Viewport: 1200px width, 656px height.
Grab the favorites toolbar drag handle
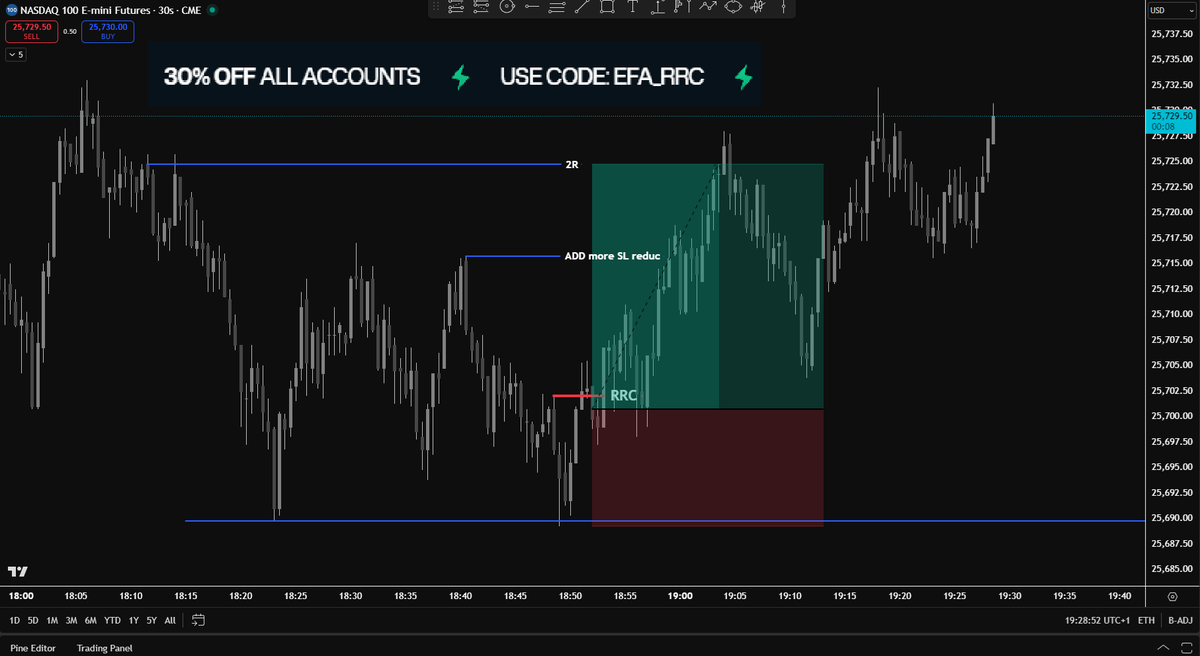coord(436,7)
